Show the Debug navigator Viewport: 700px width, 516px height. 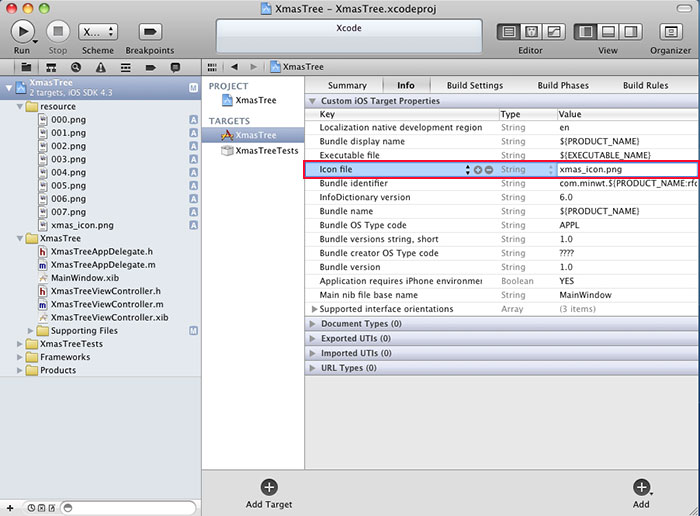(x=126, y=67)
